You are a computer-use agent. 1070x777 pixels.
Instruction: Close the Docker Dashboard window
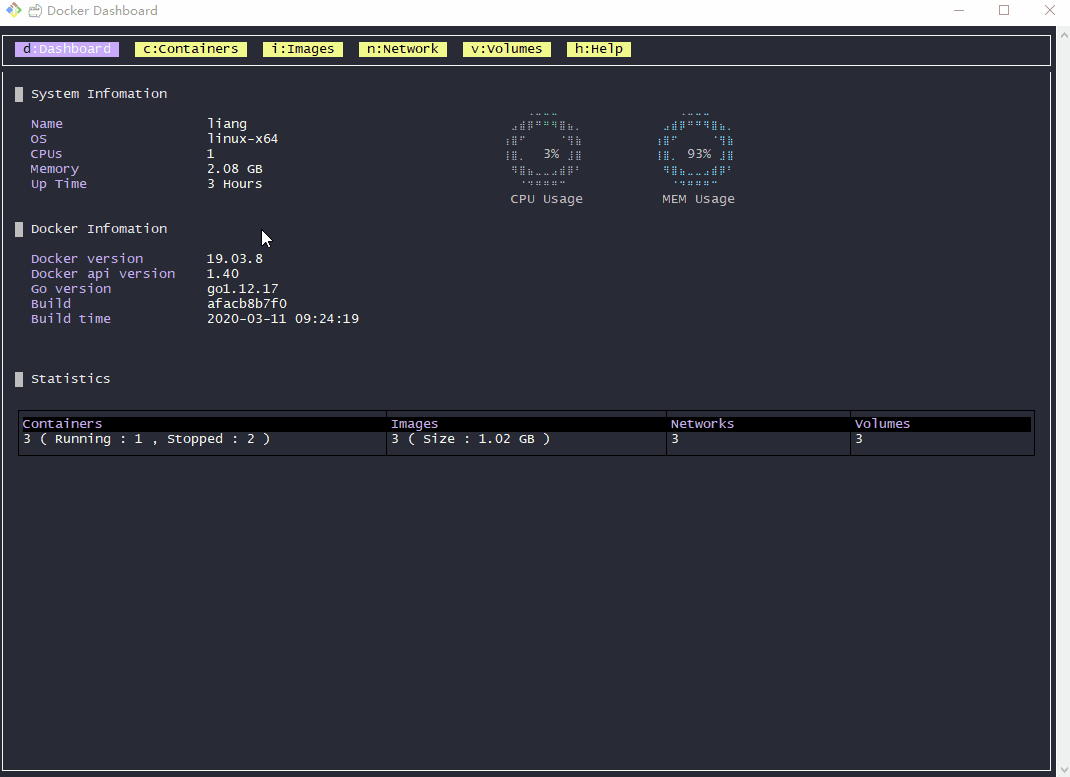(1050, 10)
